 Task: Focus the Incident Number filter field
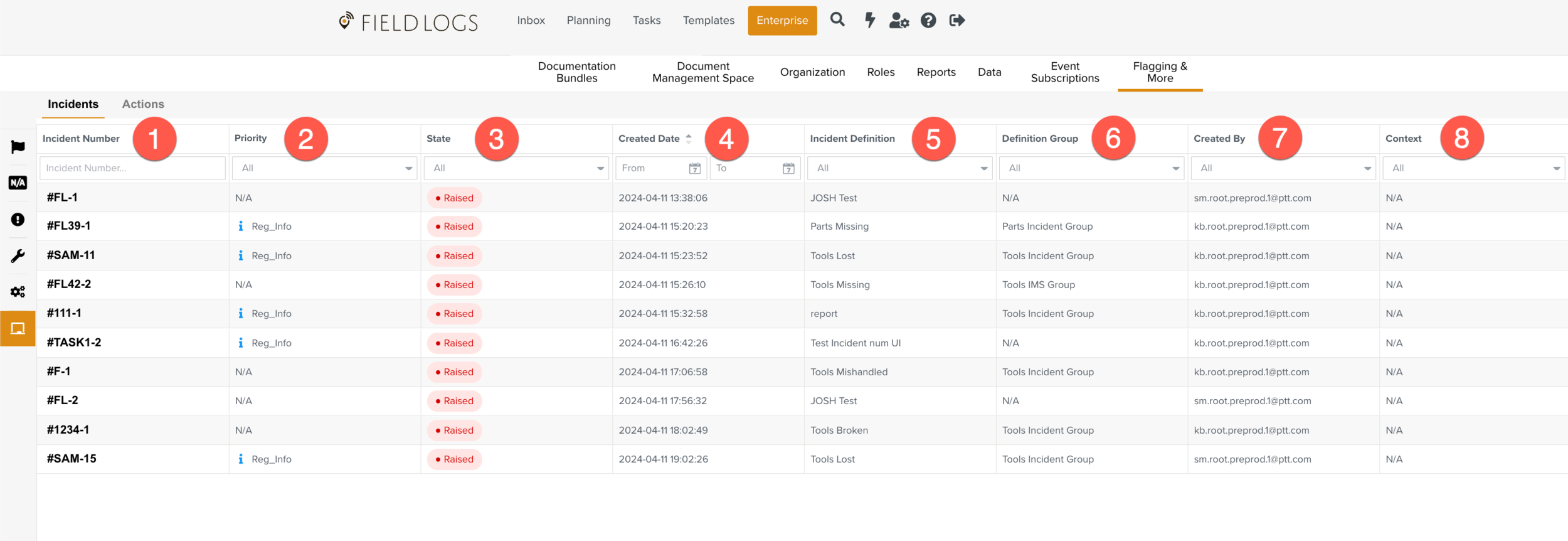[x=132, y=168]
